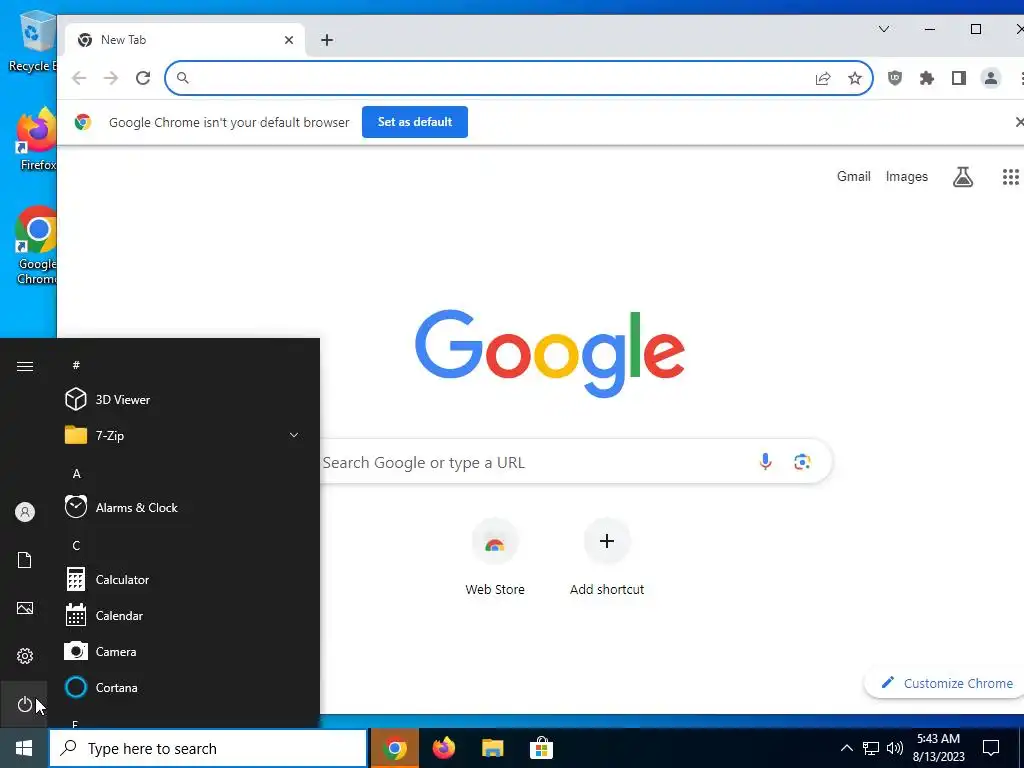Open the network icon in system tray
Viewport: 1024px width, 768px height.
(x=871, y=748)
